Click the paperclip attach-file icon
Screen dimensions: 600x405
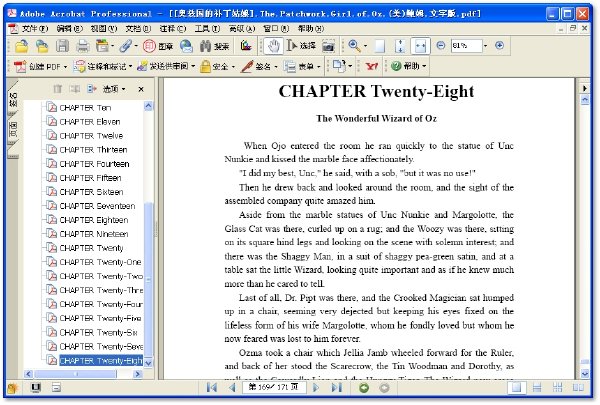pyautogui.click(x=126, y=46)
